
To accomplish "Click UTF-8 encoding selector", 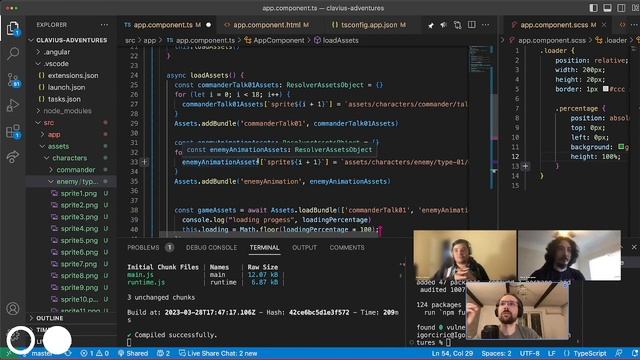I will 529,353.
